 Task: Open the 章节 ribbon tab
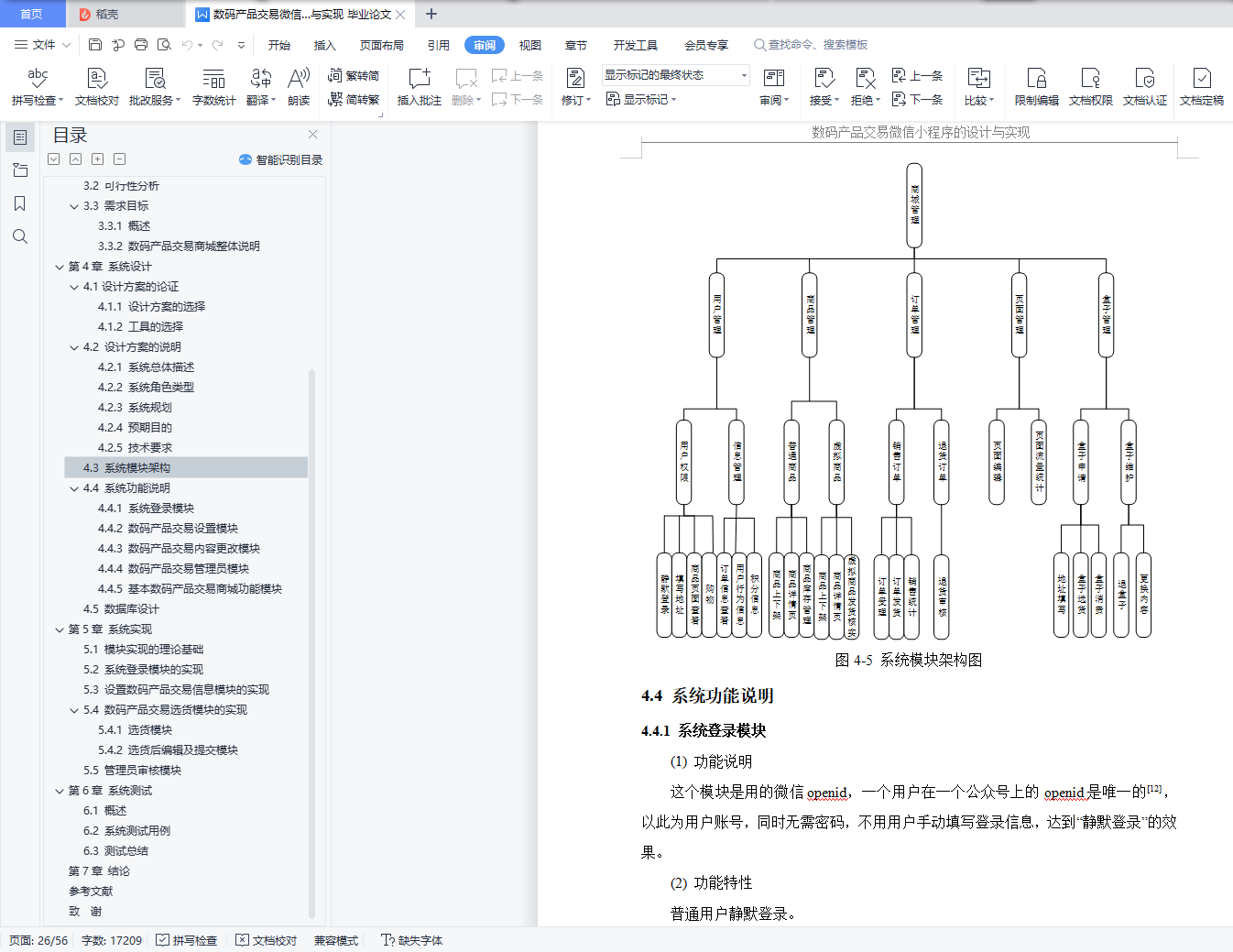tap(576, 45)
